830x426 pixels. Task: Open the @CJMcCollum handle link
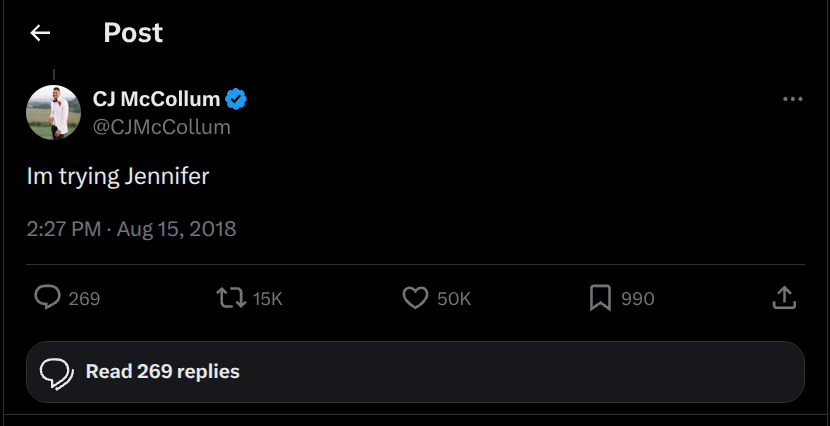[161, 127]
